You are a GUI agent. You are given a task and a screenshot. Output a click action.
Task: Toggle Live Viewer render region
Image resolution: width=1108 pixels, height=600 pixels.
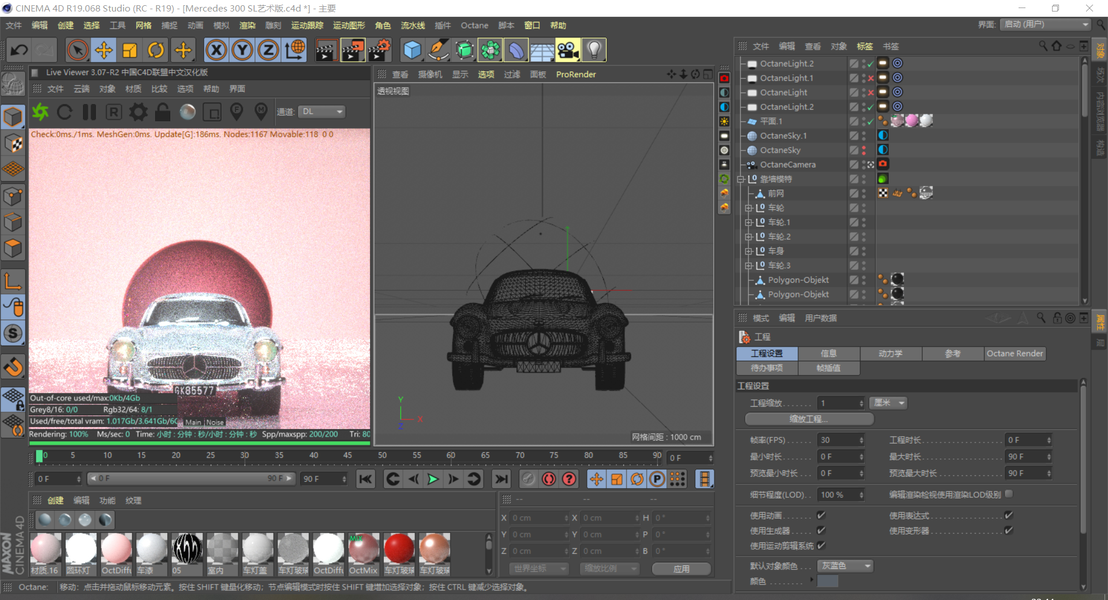click(x=211, y=112)
